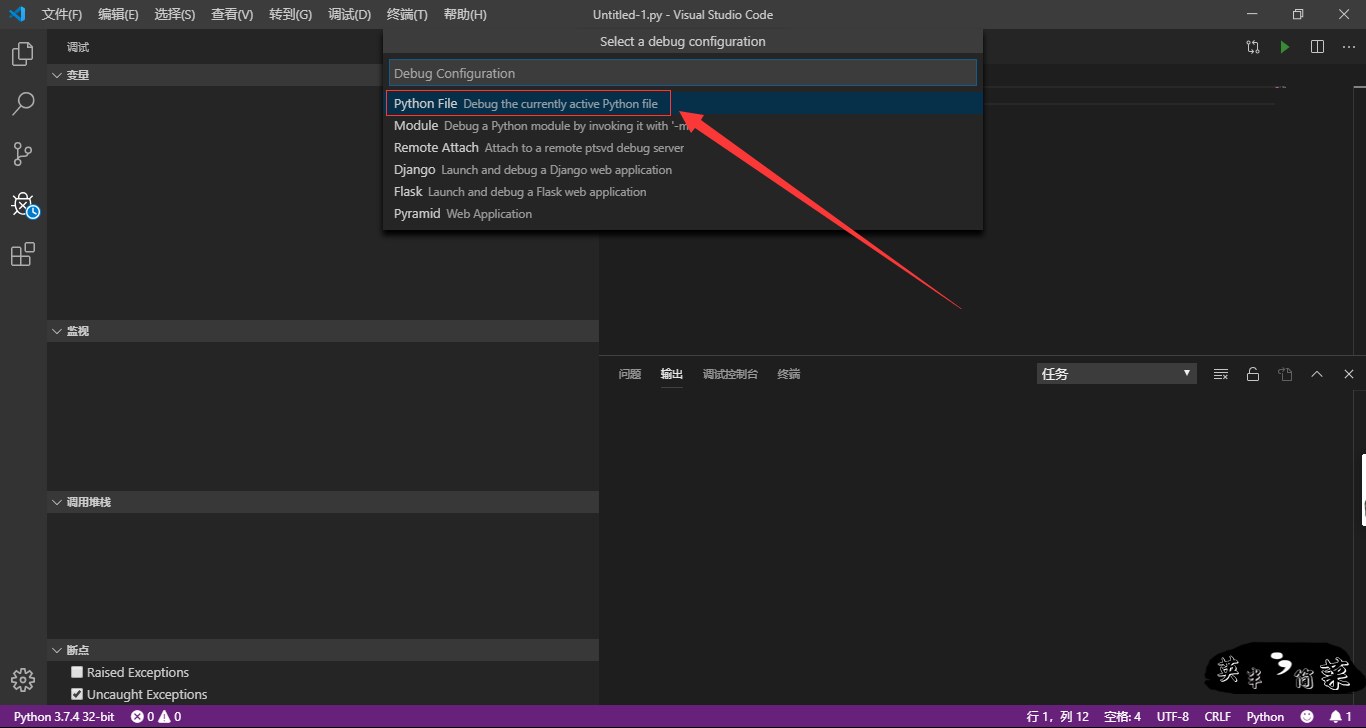Select the Remote Attach debug configuration

click(x=683, y=148)
